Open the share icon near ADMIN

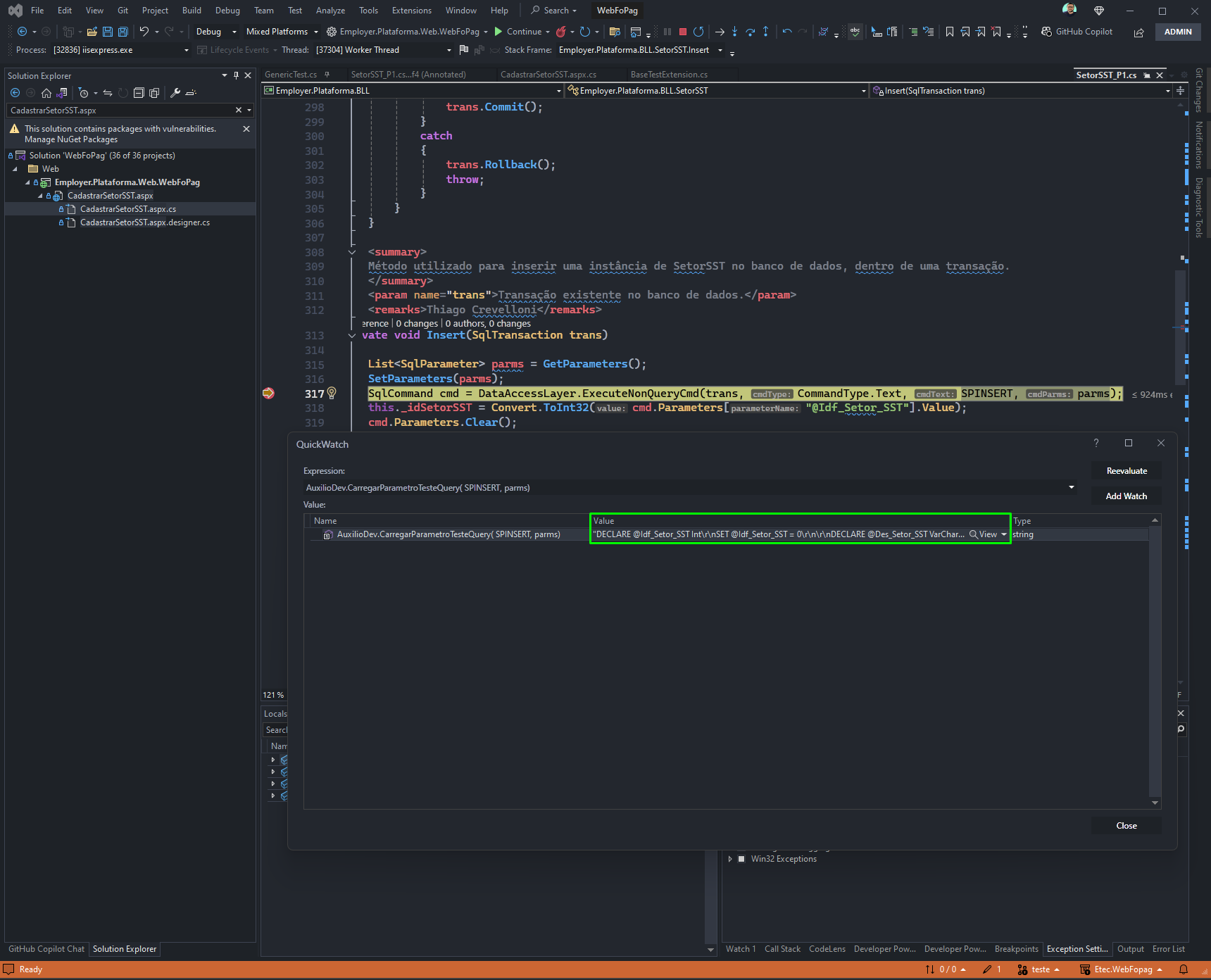point(1138,32)
